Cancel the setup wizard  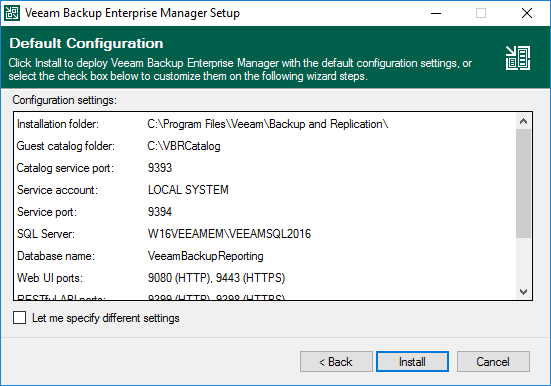click(x=493, y=361)
